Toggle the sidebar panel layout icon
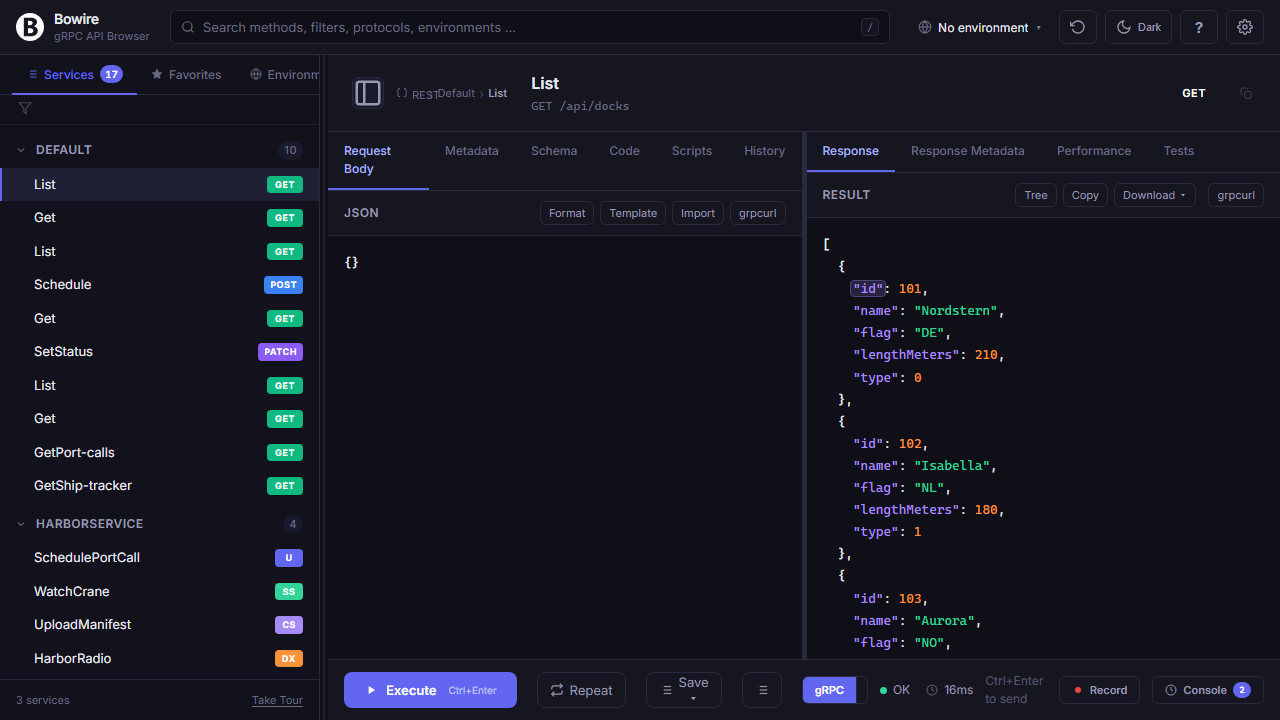 click(x=368, y=93)
